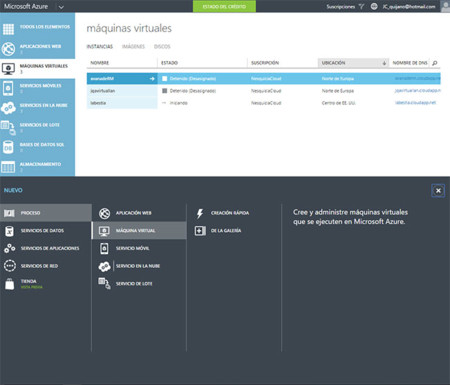Screen dimensions: 450x385
Task: Open labestia cloudapp DNS link
Action: click(x=415, y=103)
